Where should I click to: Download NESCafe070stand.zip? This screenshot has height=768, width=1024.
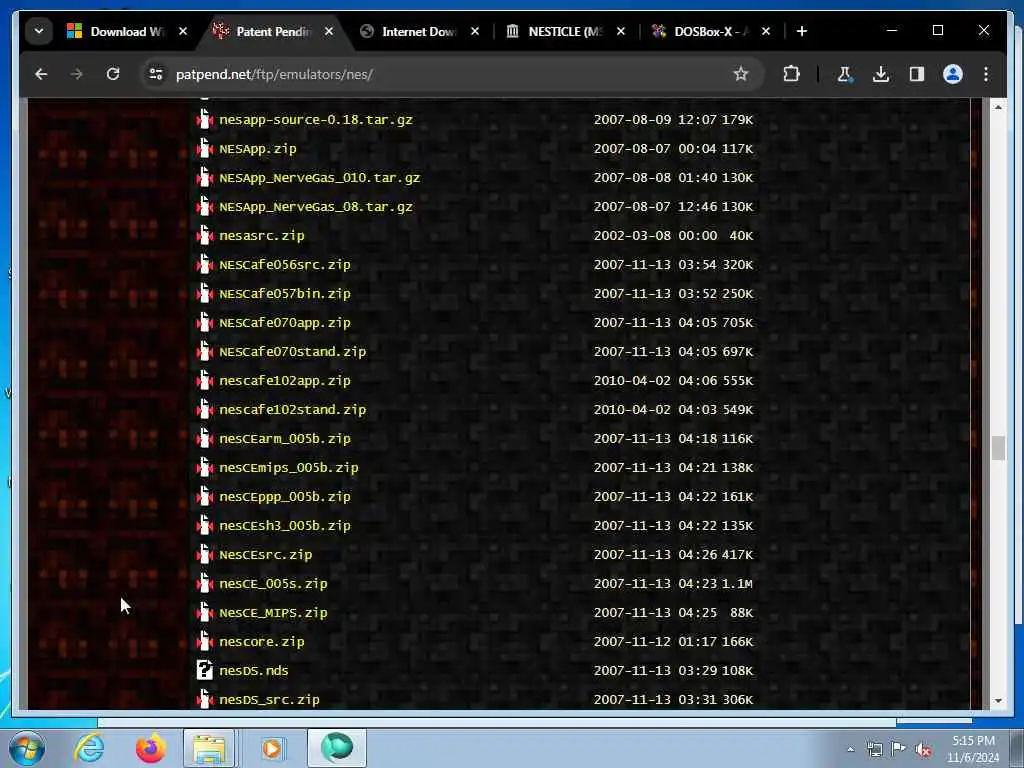point(293,351)
